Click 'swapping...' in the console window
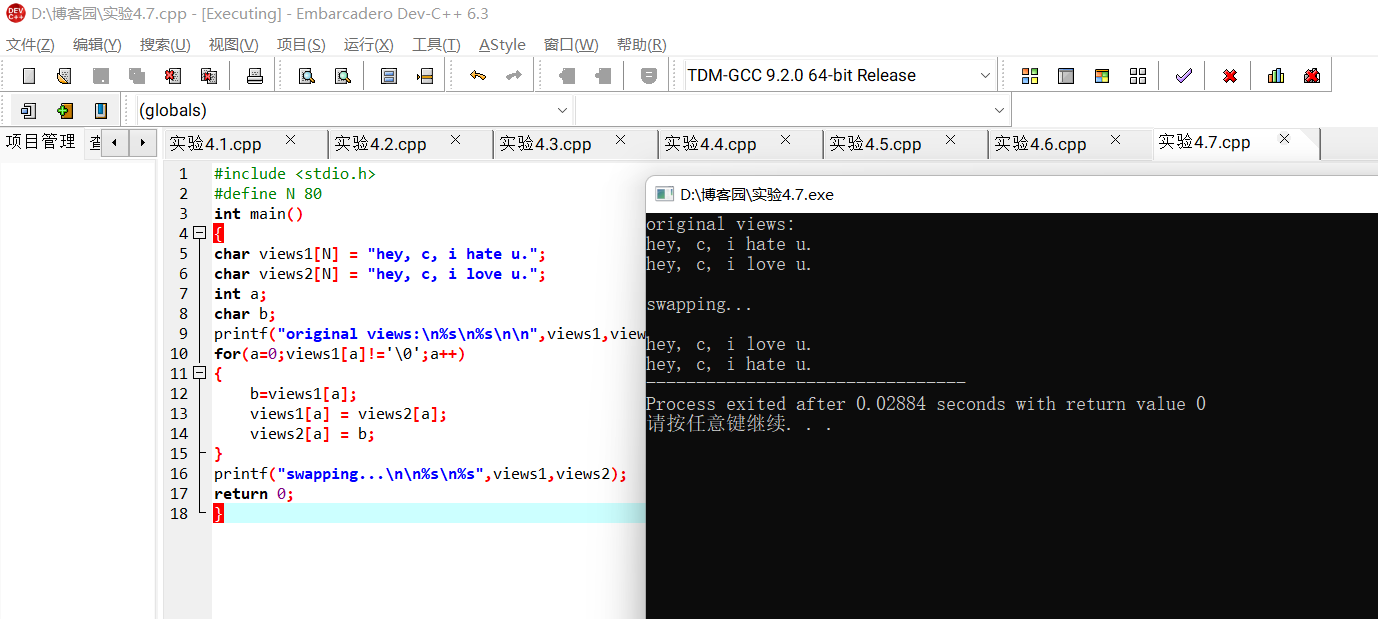The width and height of the screenshot is (1378, 619). 699,305
